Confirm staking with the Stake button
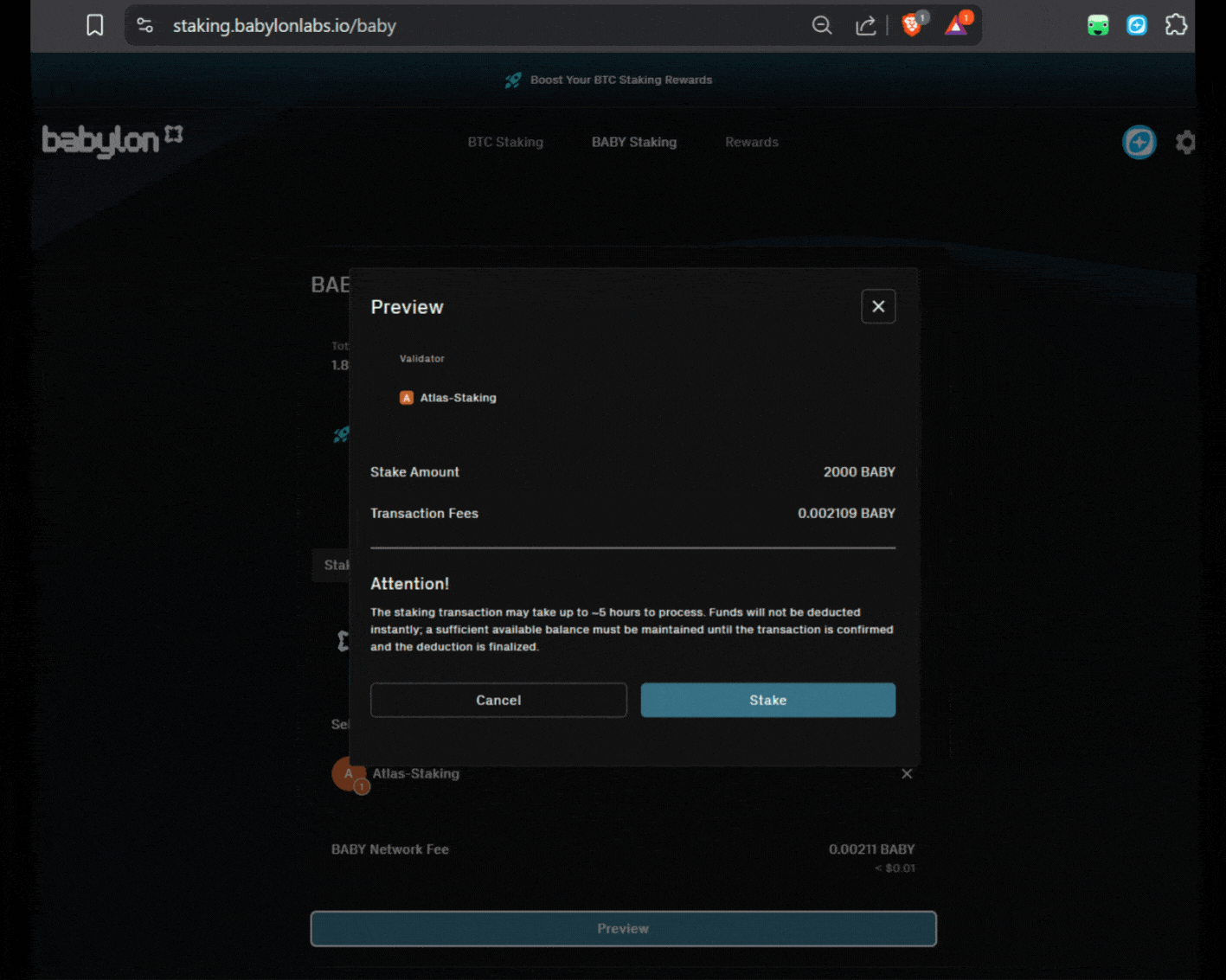Screen dimensions: 1226x980 pyautogui.click(x=767, y=700)
